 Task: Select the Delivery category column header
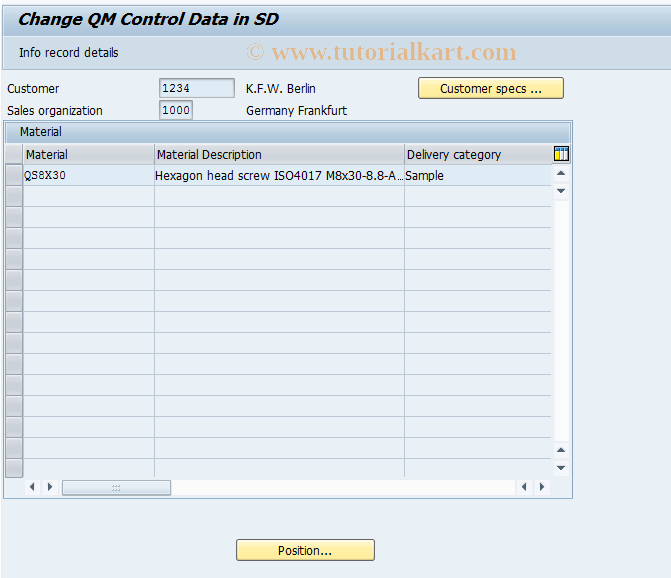478,154
